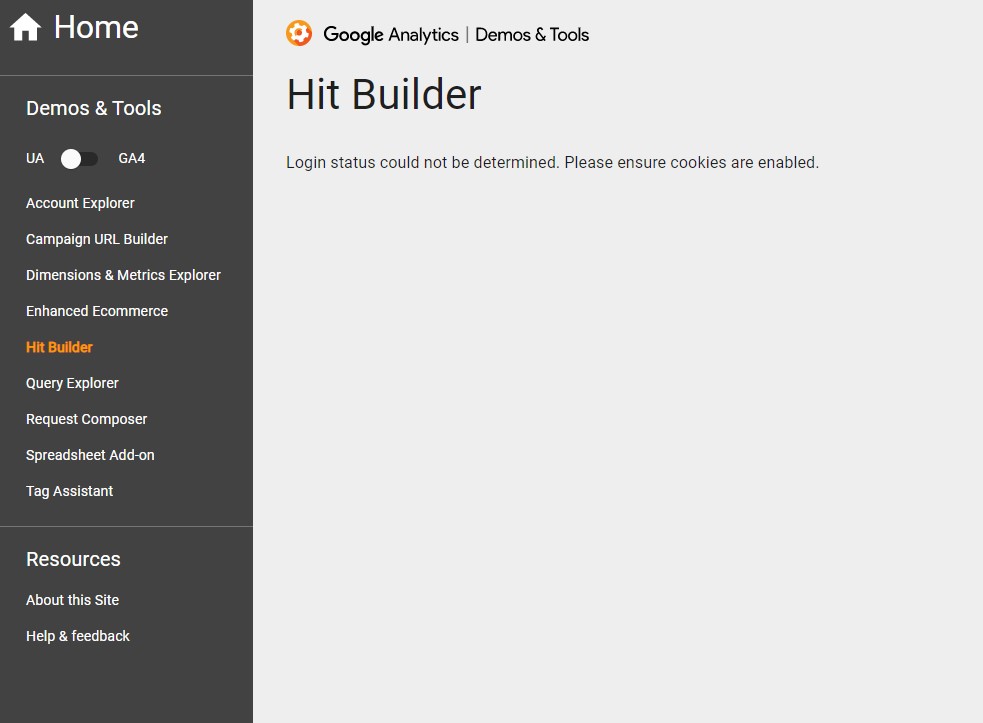Open the Query Explorer
Image resolution: width=983 pixels, height=723 pixels.
(x=72, y=383)
